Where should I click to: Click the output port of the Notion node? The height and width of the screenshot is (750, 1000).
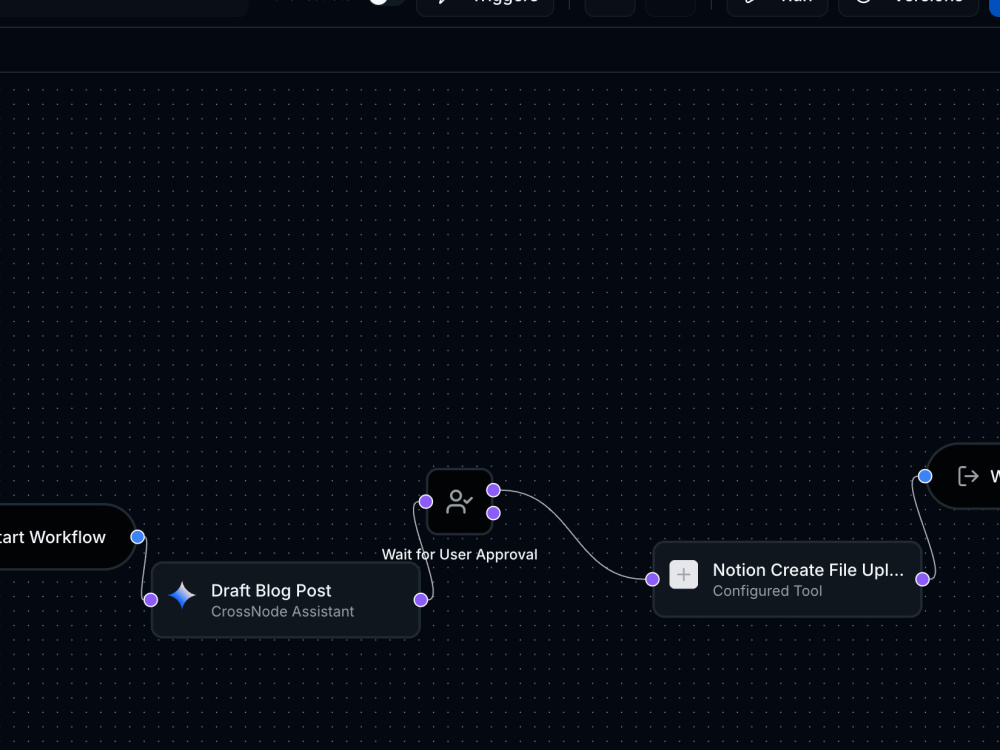tap(922, 579)
